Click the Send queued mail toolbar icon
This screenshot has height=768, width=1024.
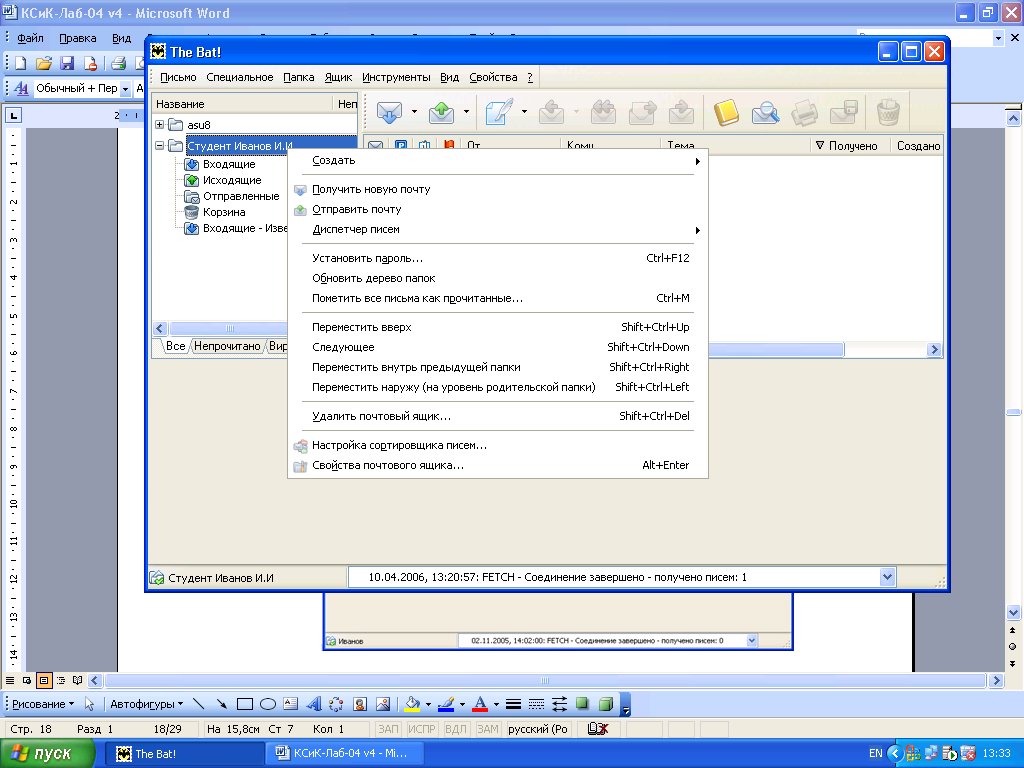pyautogui.click(x=442, y=112)
